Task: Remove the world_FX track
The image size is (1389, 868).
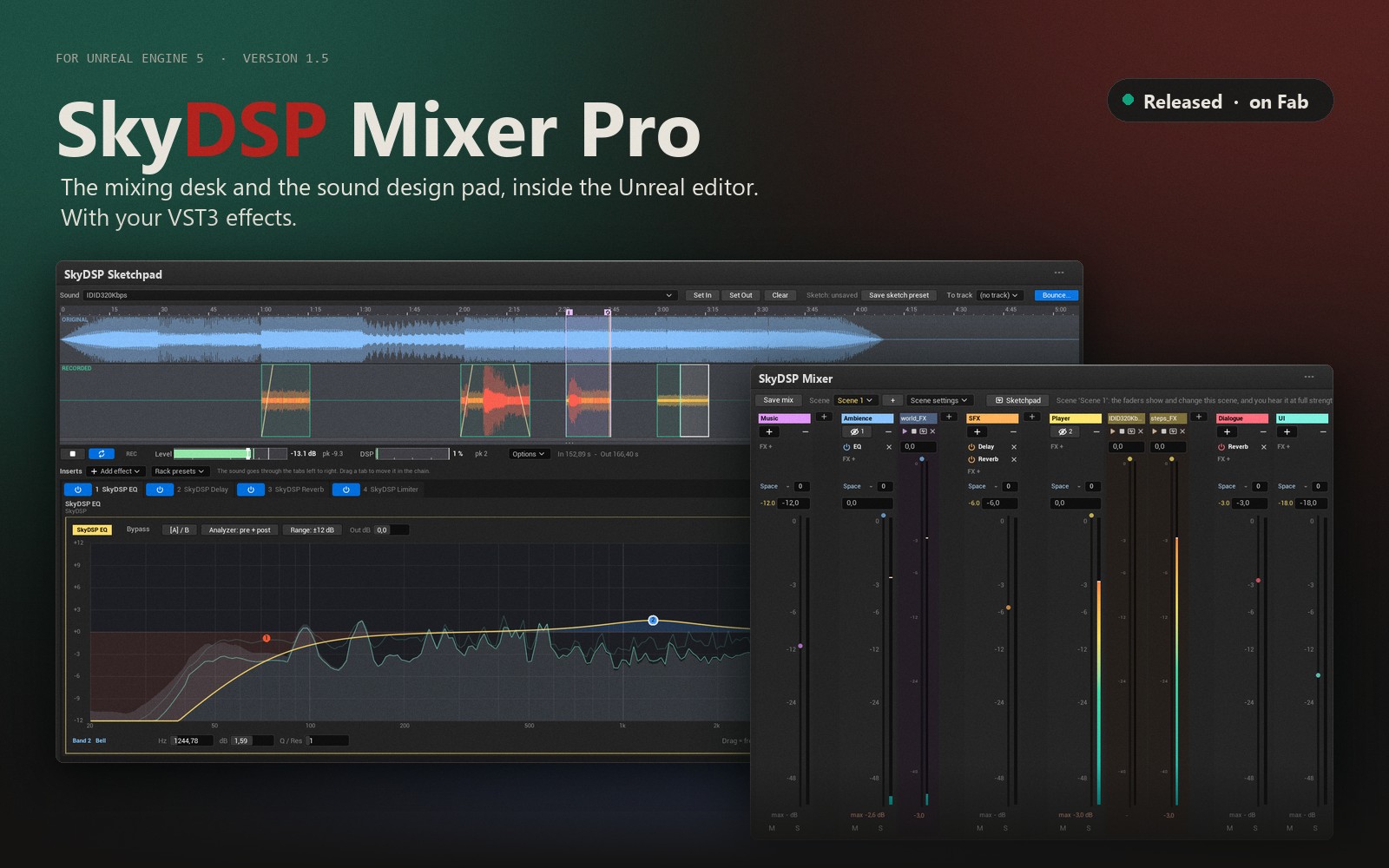Action: pyautogui.click(x=932, y=431)
